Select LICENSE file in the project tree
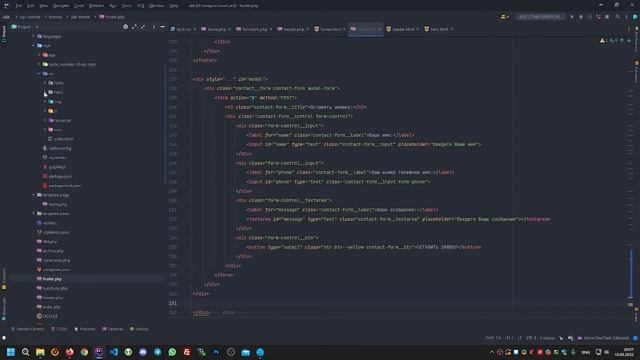Screen dimensions: 640x360 47,316
